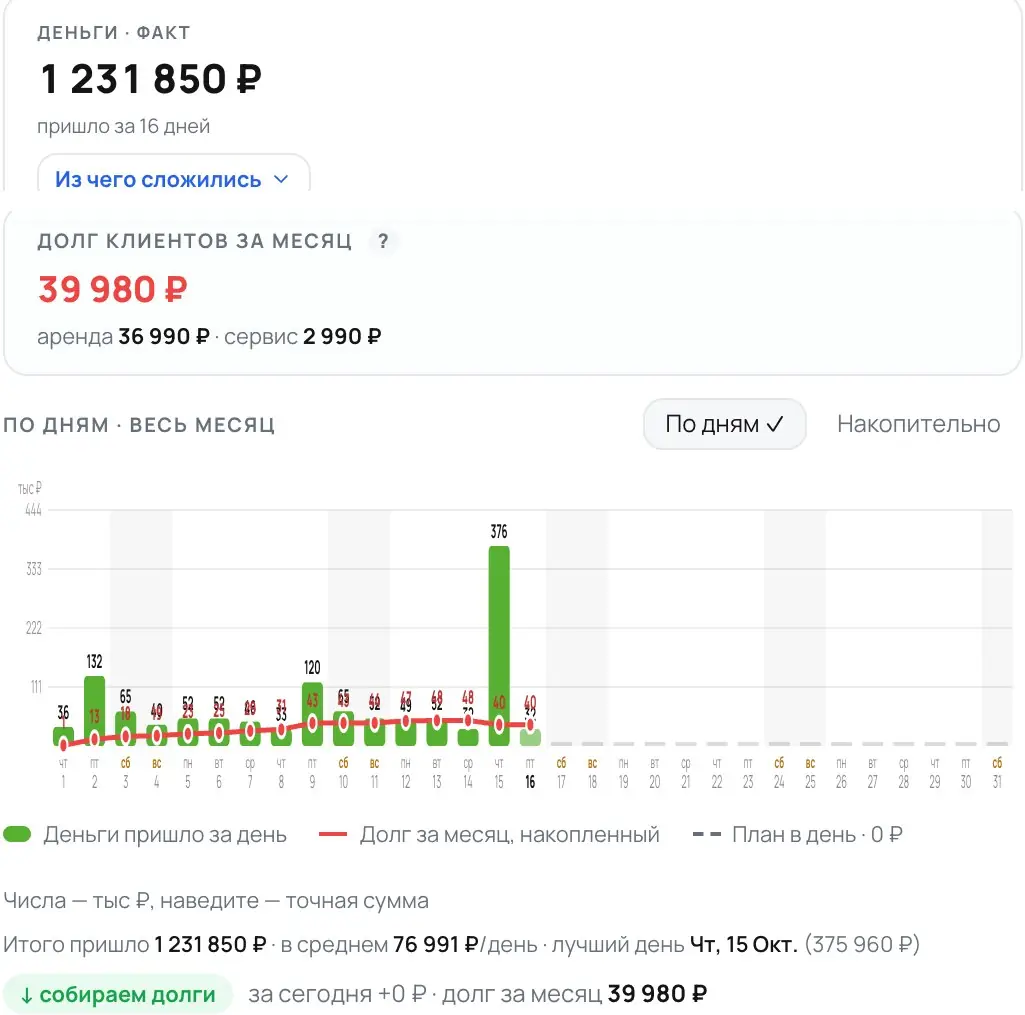1025x1015 pixels.
Task: Click the bold day "16" axis label
Action: 530,782
